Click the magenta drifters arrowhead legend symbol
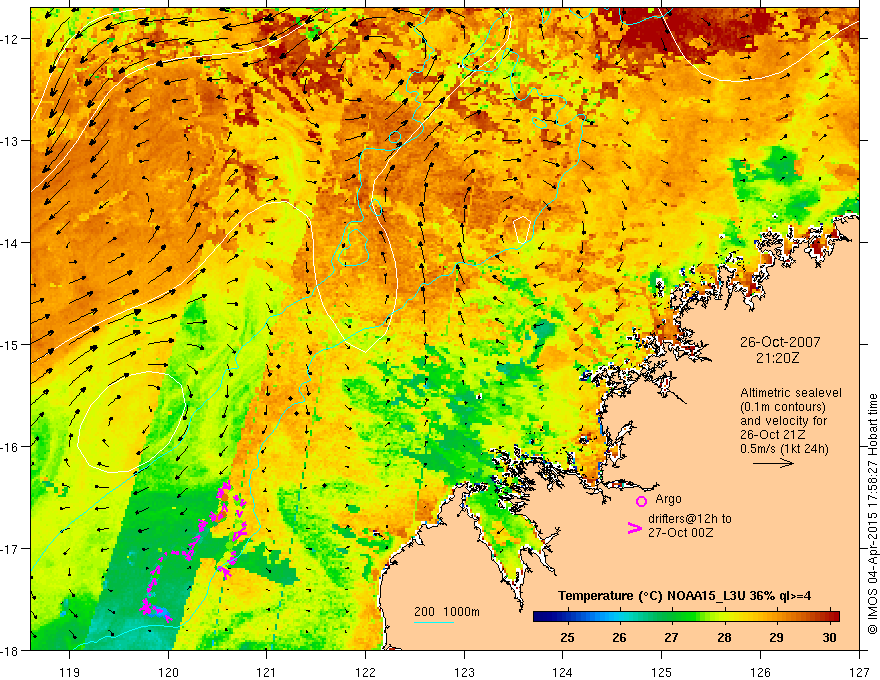 635,528
